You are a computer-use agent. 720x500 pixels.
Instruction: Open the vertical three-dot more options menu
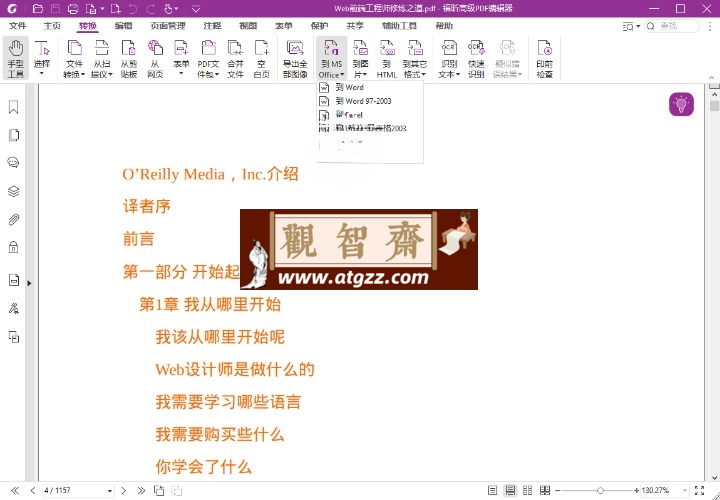pyautogui.click(x=710, y=27)
